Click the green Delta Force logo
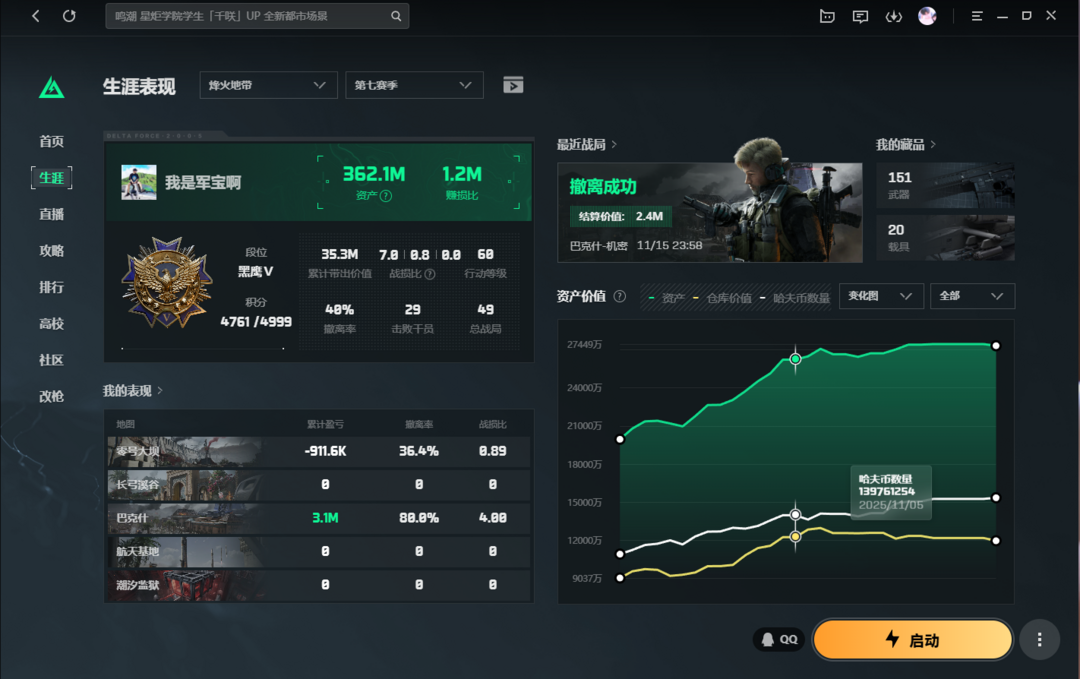This screenshot has width=1080, height=679. click(52, 88)
